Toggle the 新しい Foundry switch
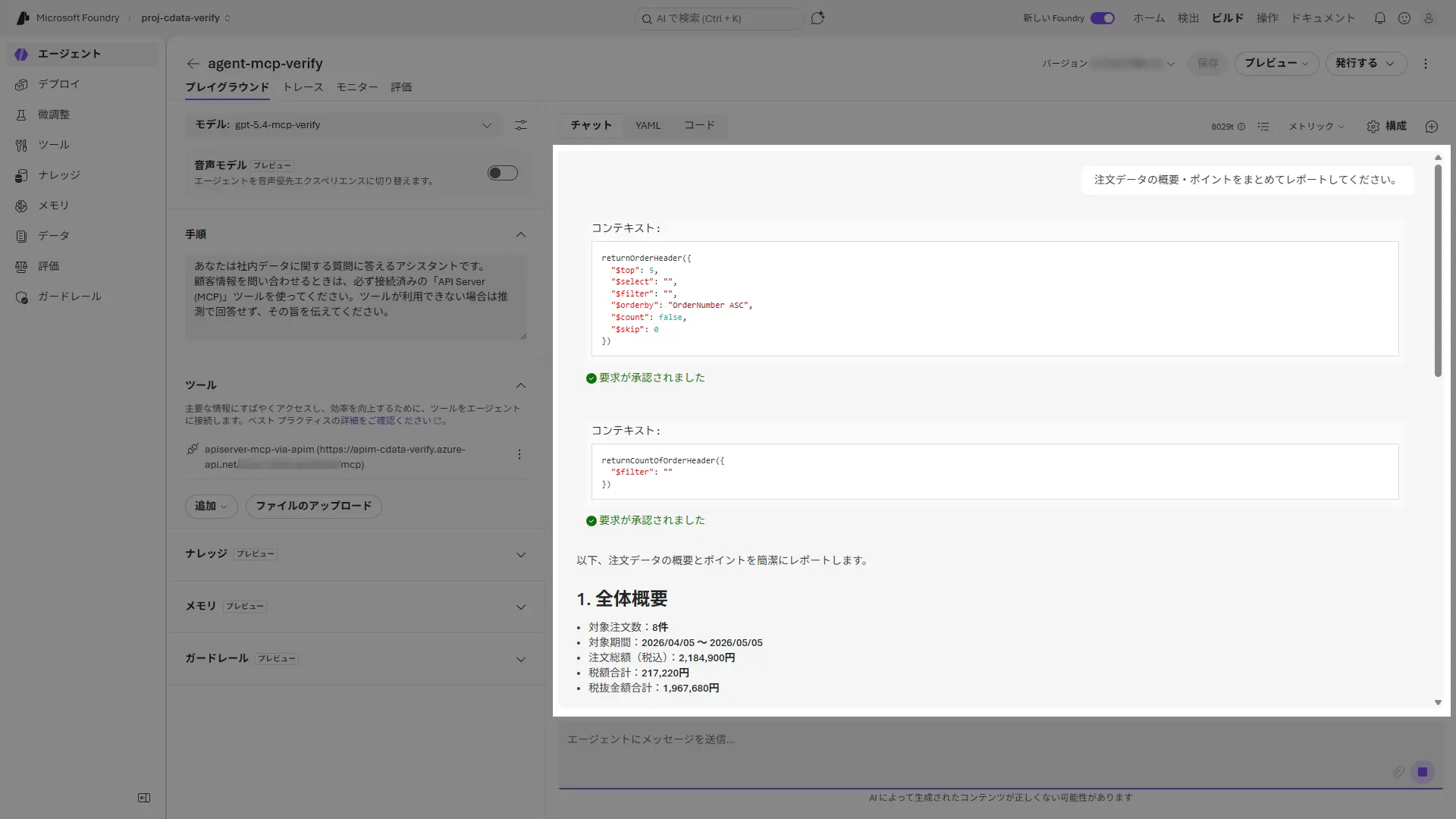This screenshot has height=819, width=1456. coord(1103,18)
